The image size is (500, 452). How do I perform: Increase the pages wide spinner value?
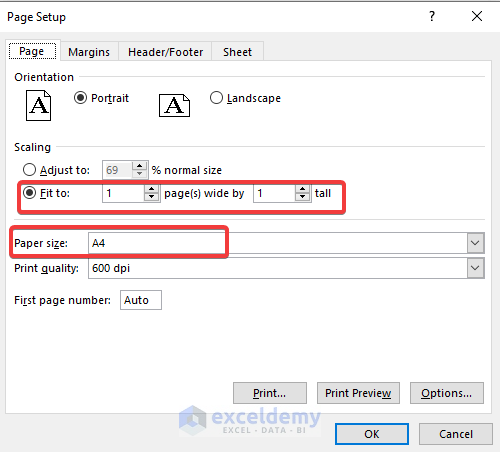pyautogui.click(x=152, y=189)
